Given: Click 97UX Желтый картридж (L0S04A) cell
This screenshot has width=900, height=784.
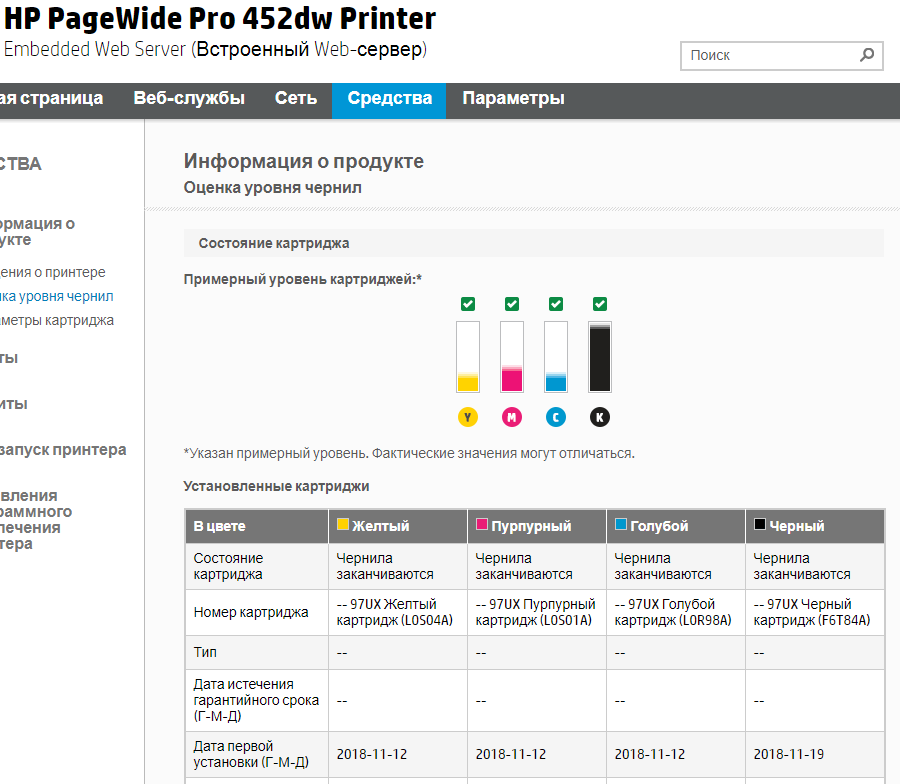Looking at the screenshot, I should click(x=398, y=612).
